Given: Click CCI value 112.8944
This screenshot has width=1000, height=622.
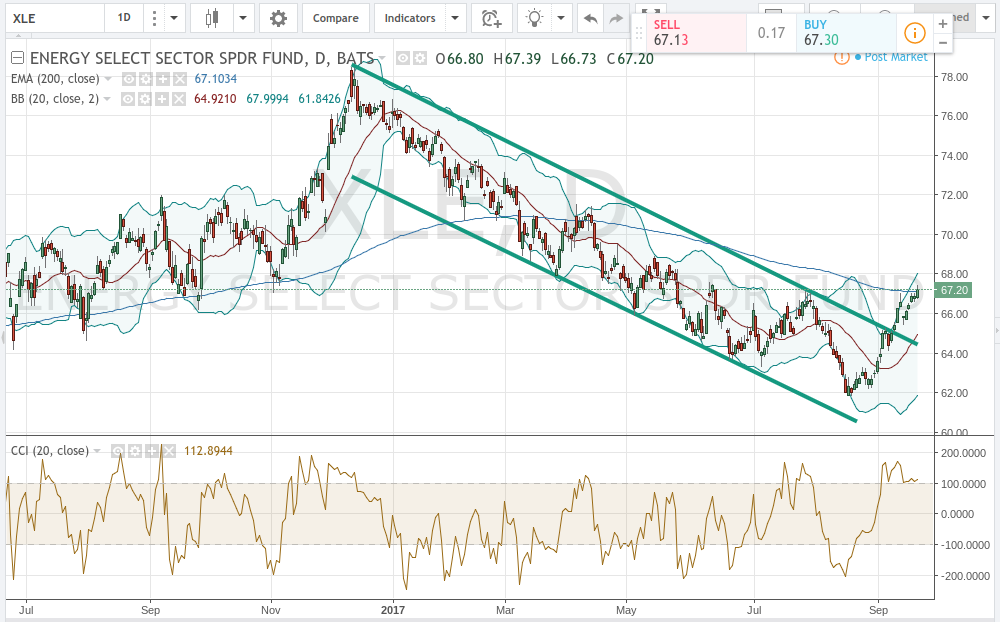Looking at the screenshot, I should coord(208,451).
